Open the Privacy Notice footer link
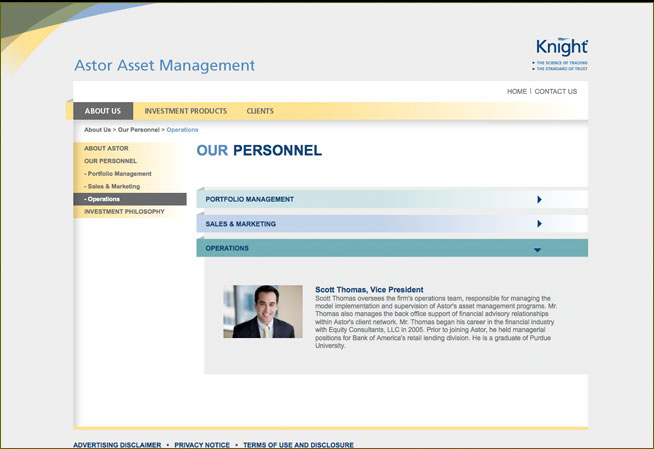Image resolution: width=654 pixels, height=449 pixels. click(202, 445)
